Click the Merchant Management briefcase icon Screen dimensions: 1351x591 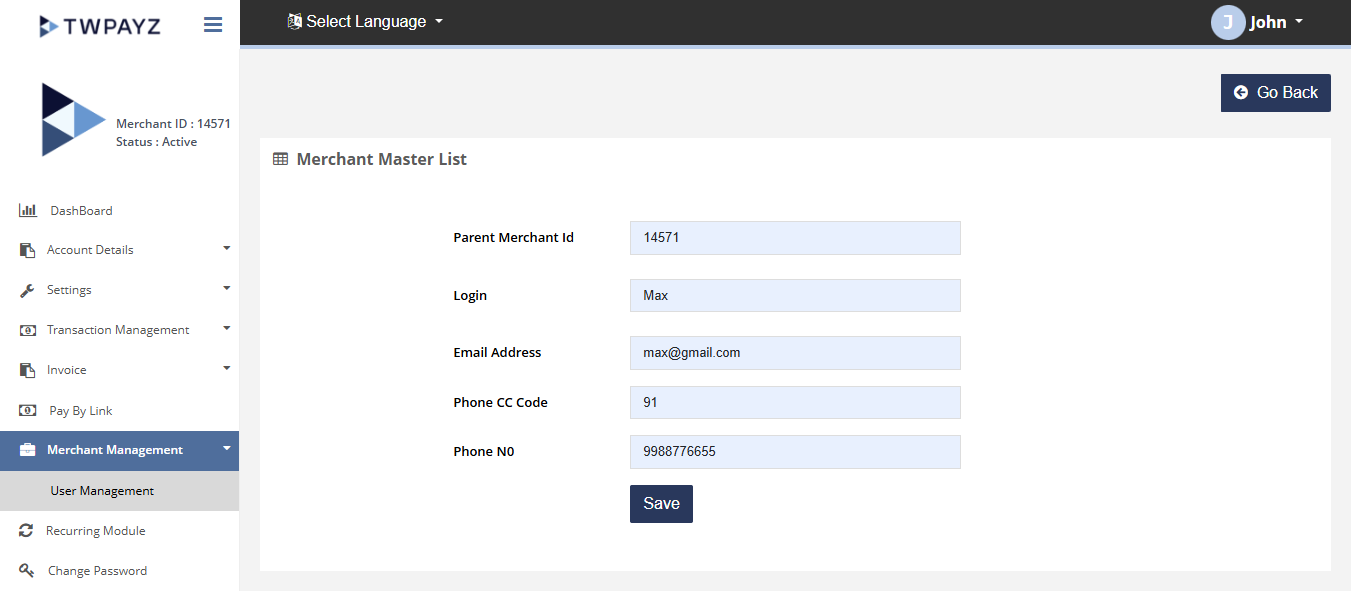tap(28, 451)
